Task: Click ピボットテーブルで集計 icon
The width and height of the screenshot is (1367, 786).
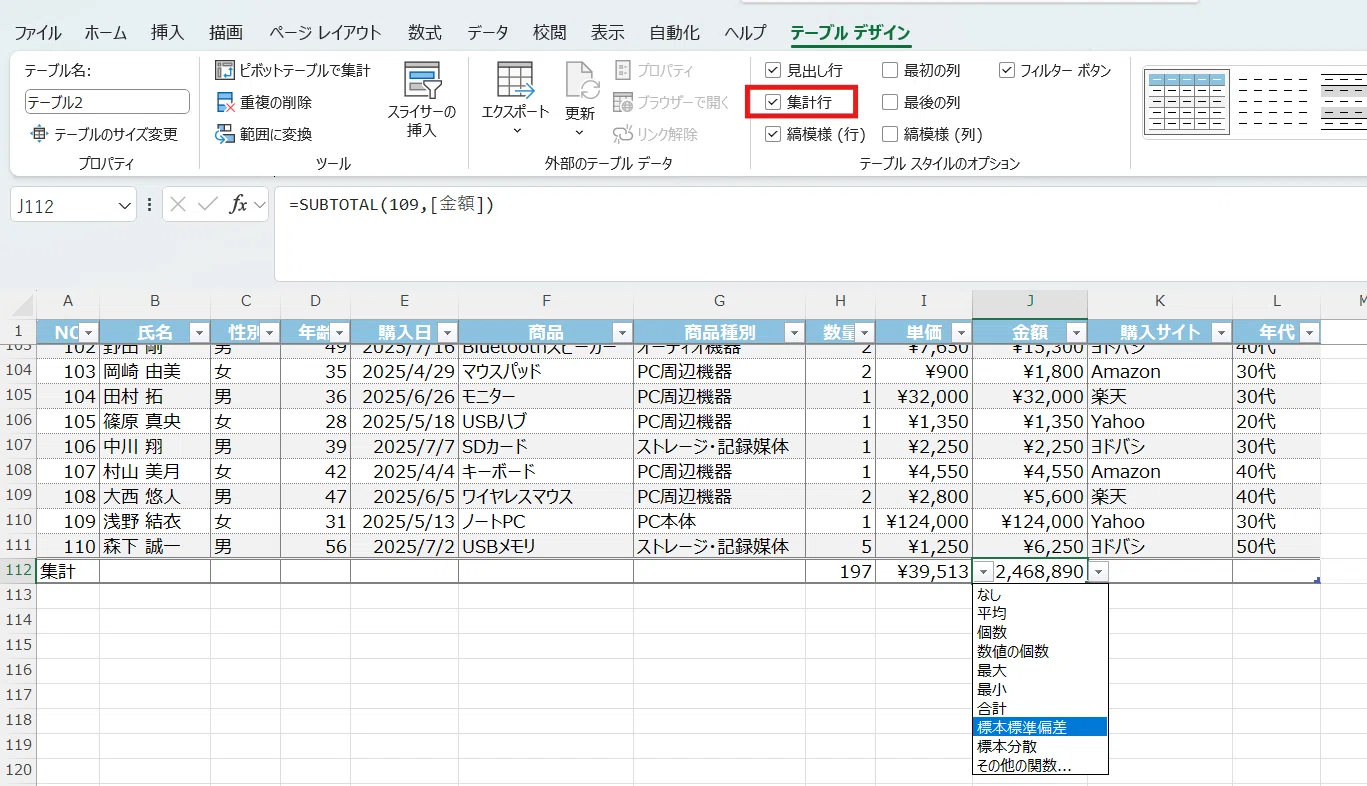Action: [x=225, y=70]
